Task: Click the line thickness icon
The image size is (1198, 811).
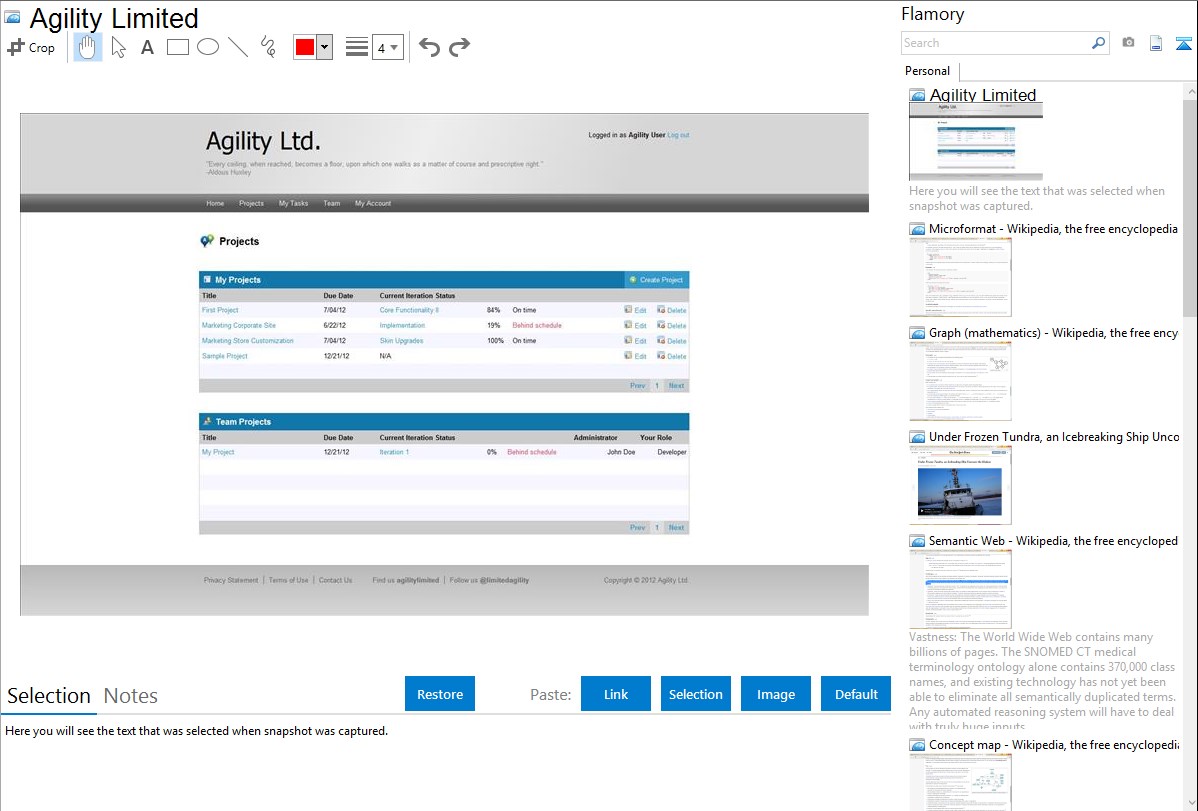Action: point(357,47)
